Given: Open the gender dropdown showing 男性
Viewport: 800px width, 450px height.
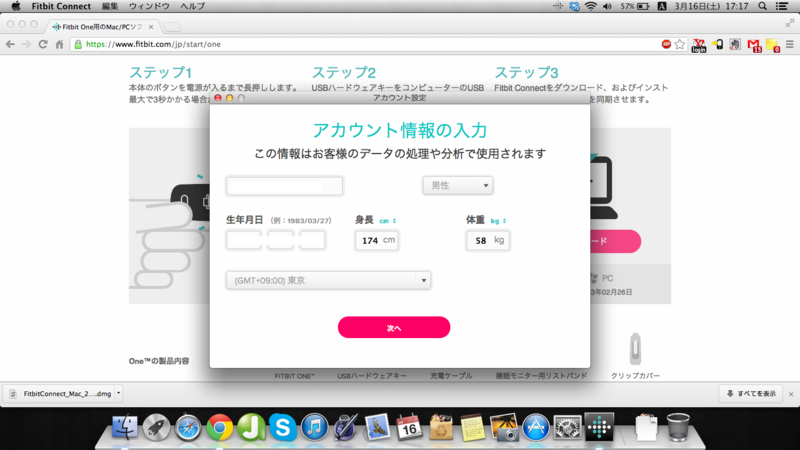Looking at the screenshot, I should (x=458, y=185).
